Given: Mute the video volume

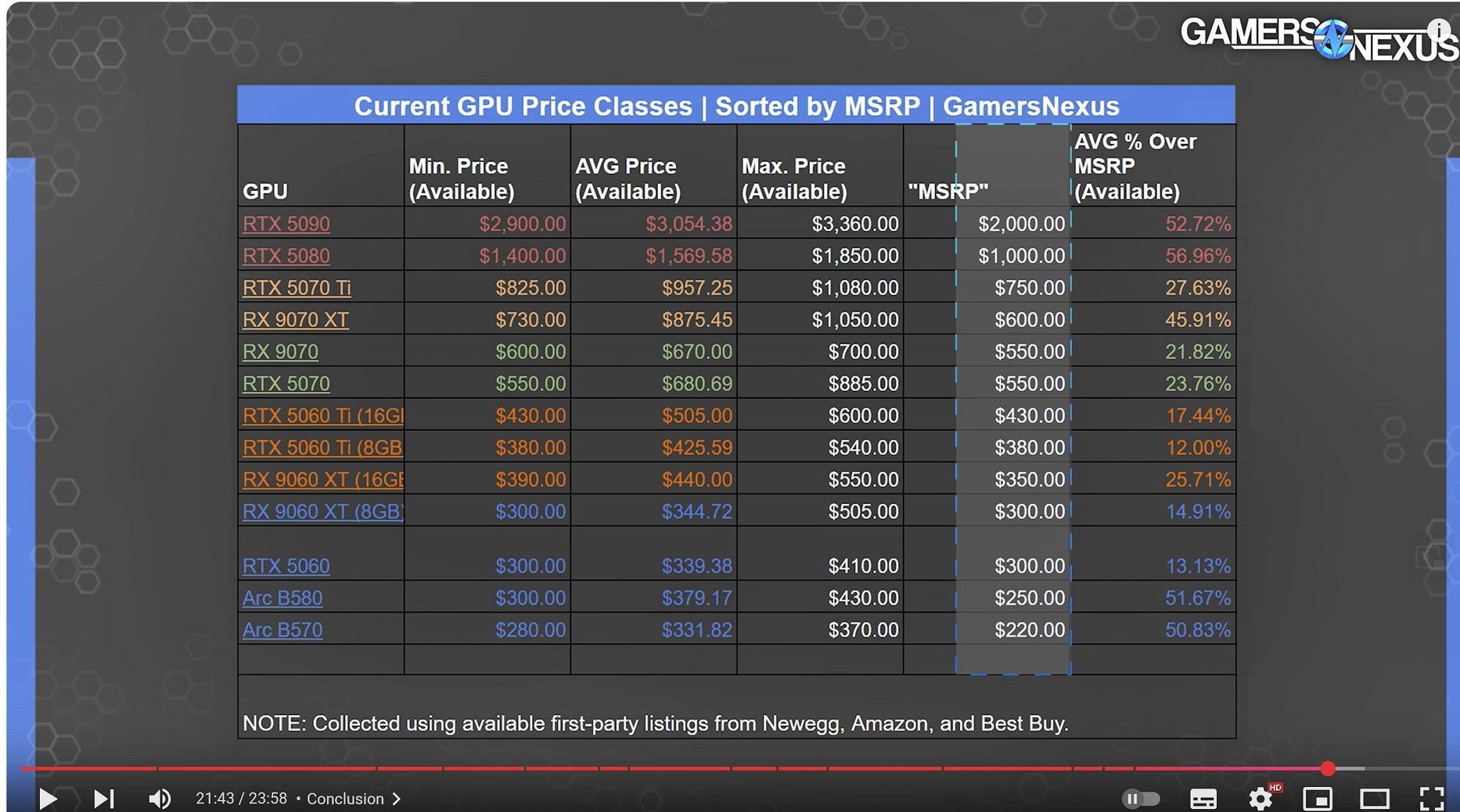Looking at the screenshot, I should pos(160,798).
